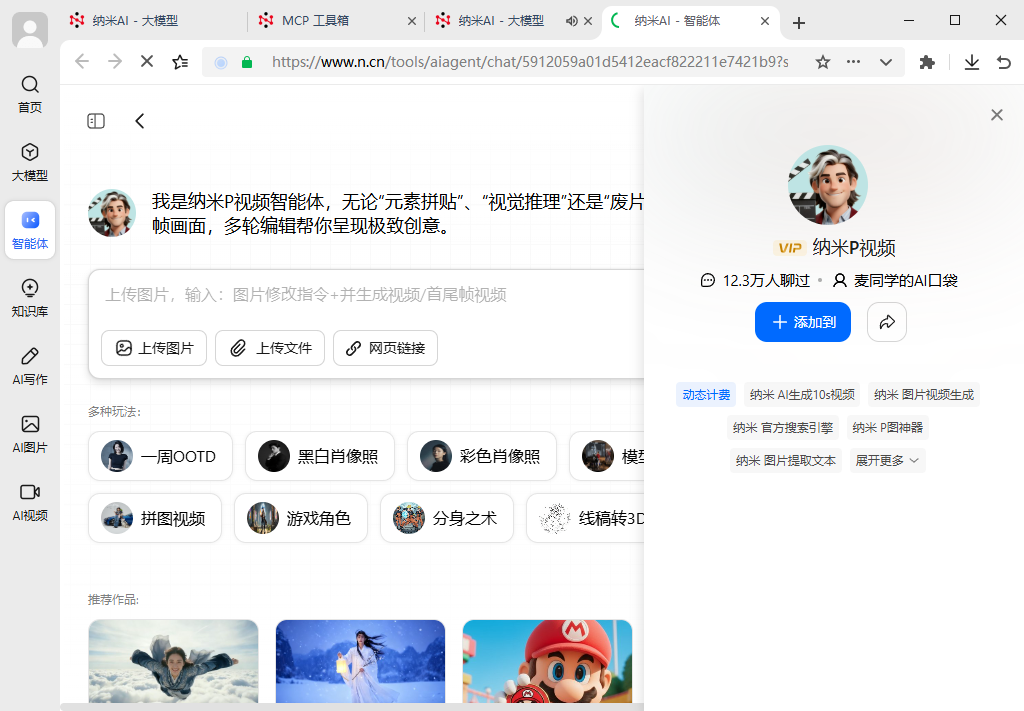The height and width of the screenshot is (711, 1024).
Task: Open the woman in snow thumbnail
Action: pos(360,661)
